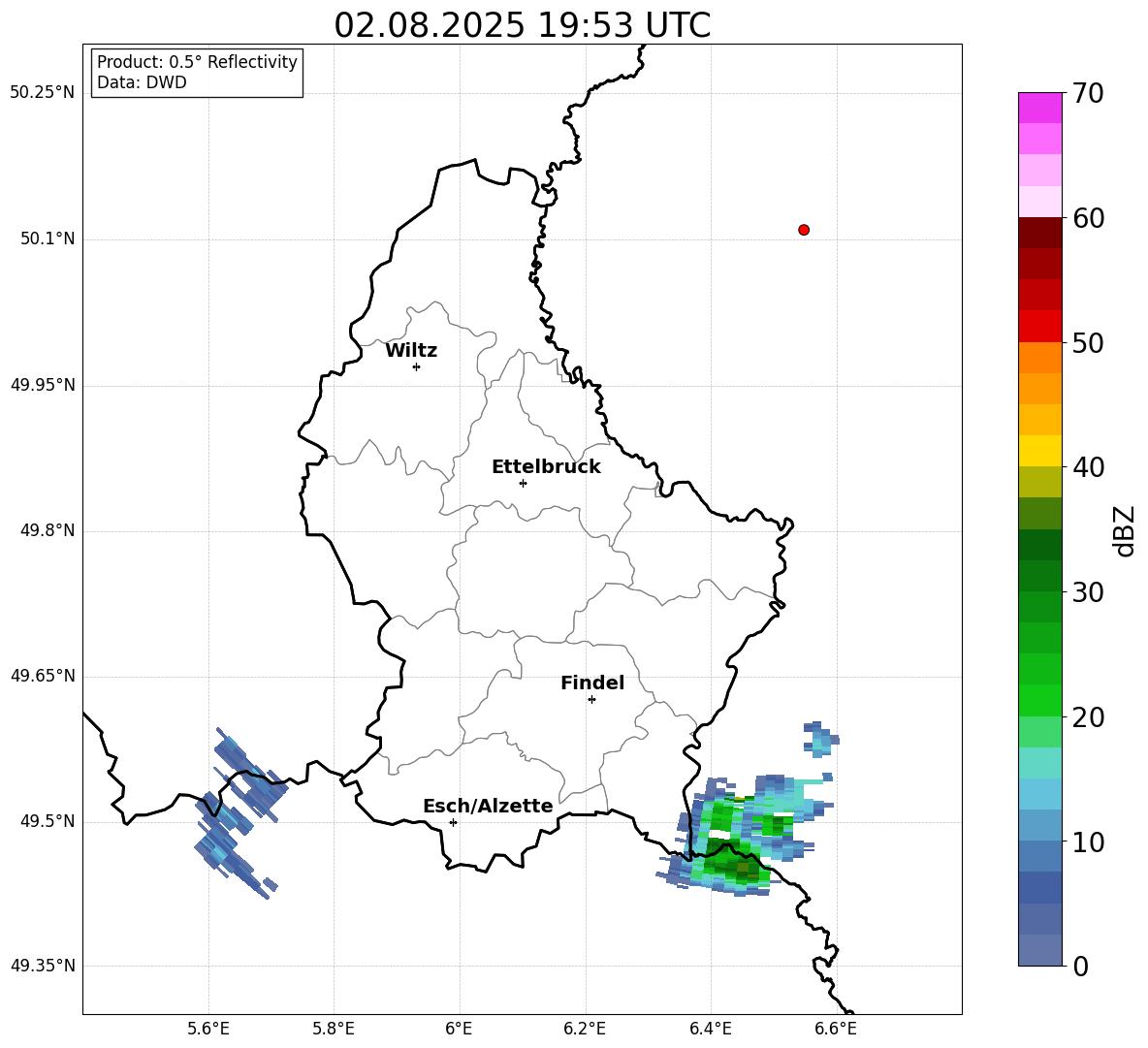1148x1048 pixels.
Task: Click the title '02.08.2025 19:53 UTC'
Action: click(522, 25)
